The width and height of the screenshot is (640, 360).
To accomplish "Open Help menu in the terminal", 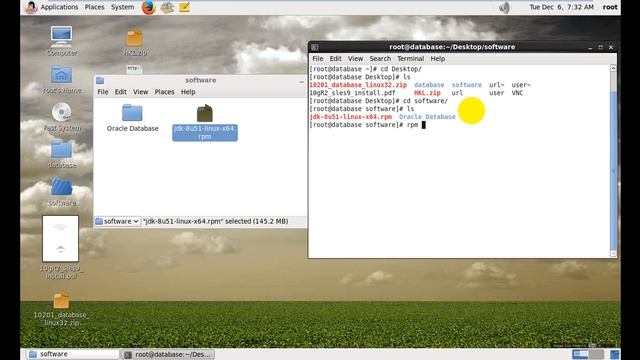I will (x=438, y=59).
